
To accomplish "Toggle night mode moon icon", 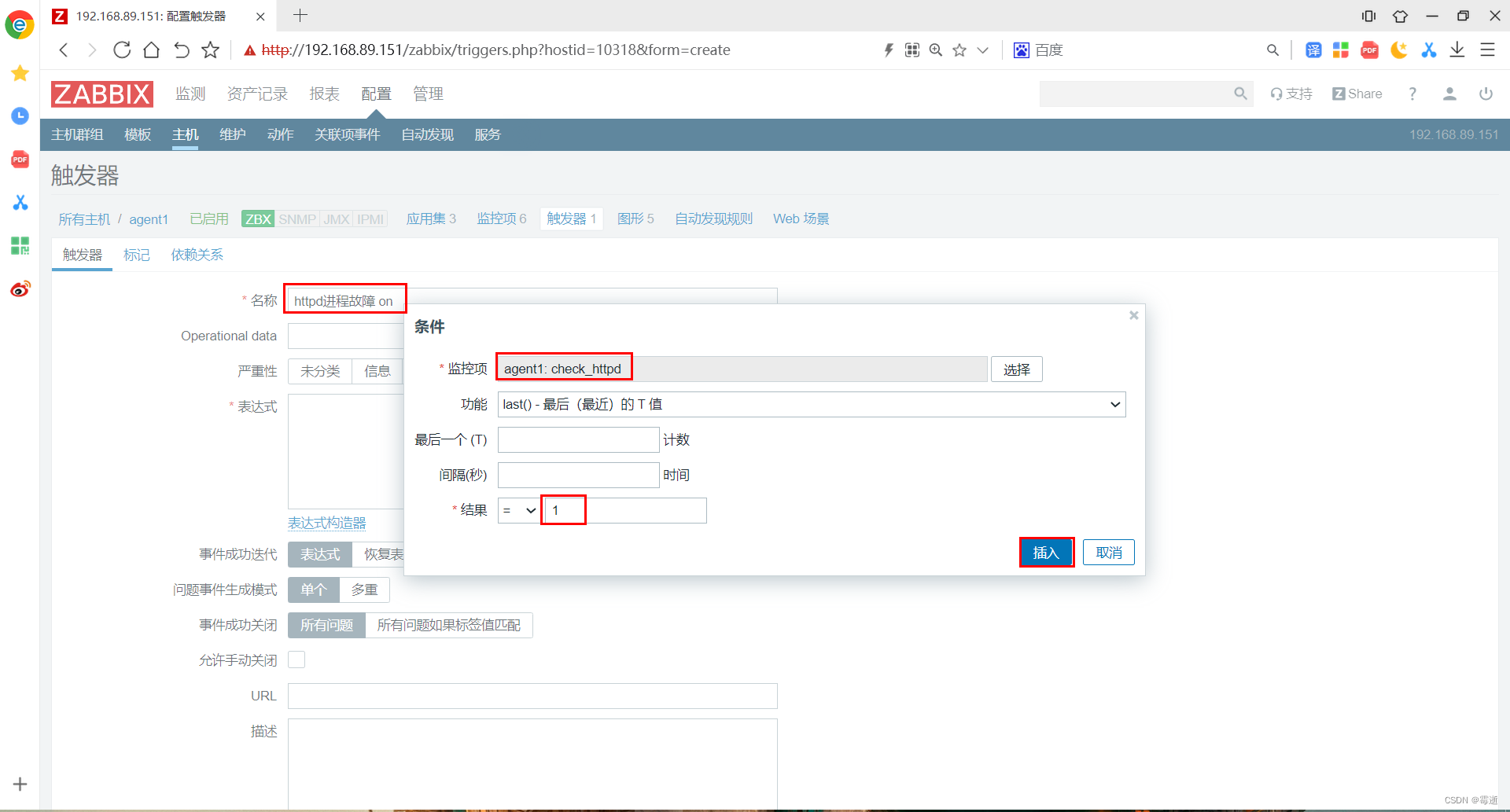I will pos(1398,50).
